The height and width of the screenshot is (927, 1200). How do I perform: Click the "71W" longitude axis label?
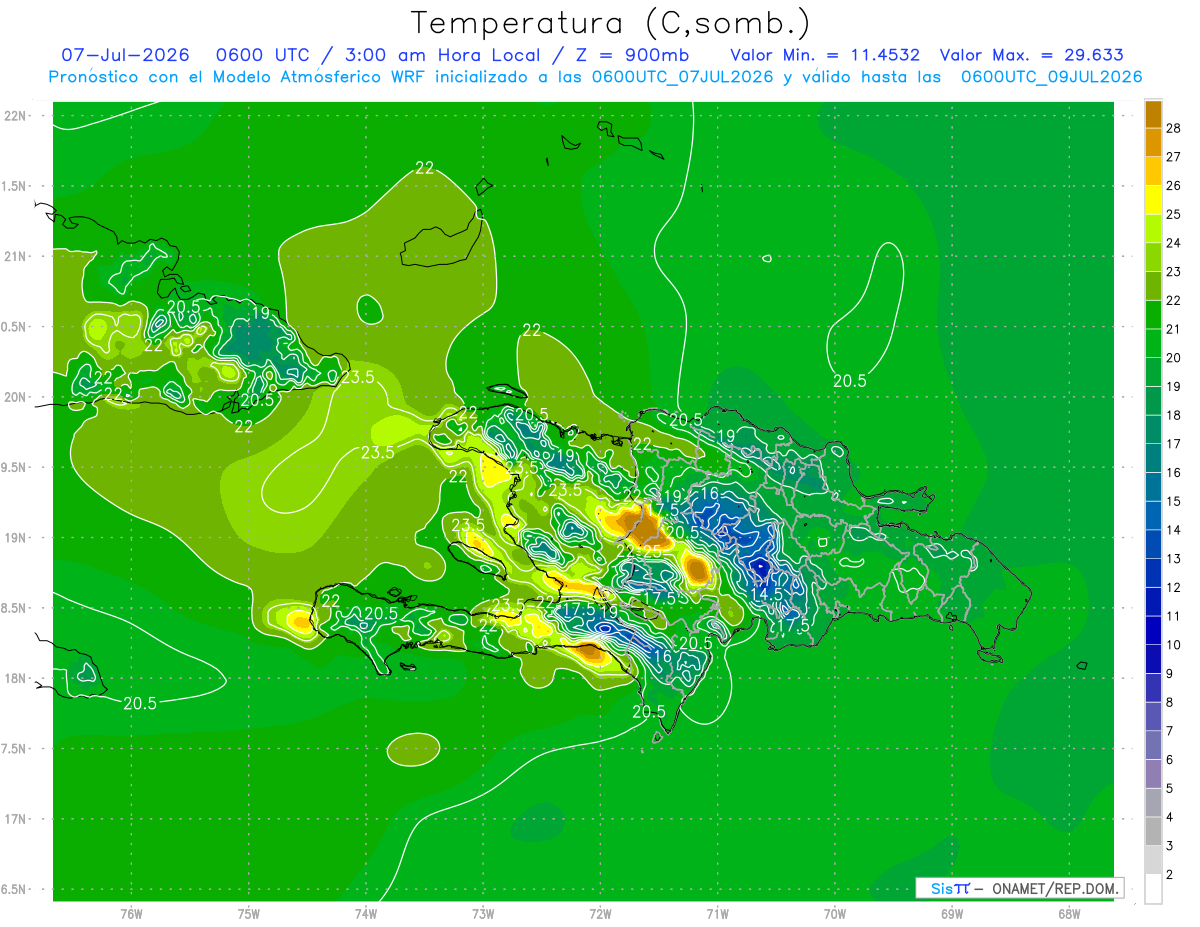click(x=717, y=913)
